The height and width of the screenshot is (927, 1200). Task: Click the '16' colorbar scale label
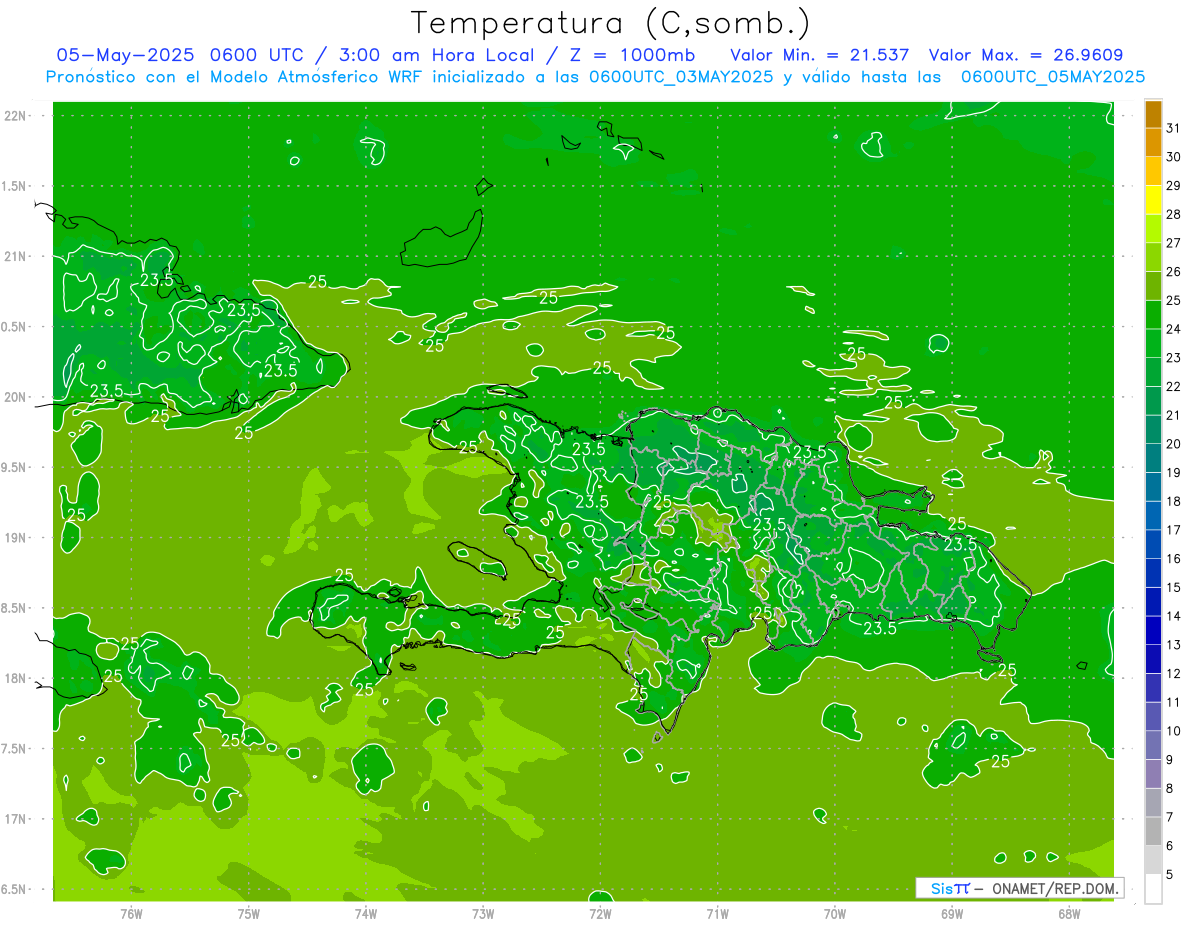(x=1173, y=559)
